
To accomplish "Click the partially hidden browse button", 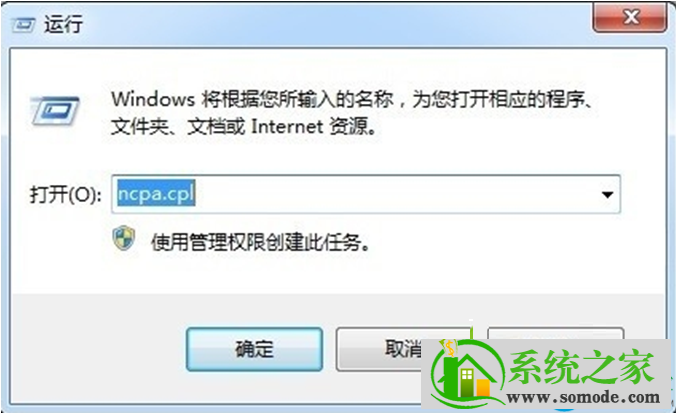I will [x=556, y=333].
